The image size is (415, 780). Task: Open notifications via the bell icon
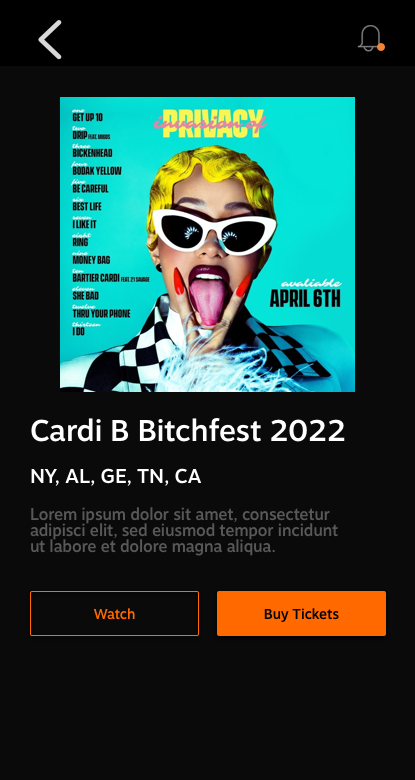(x=371, y=38)
